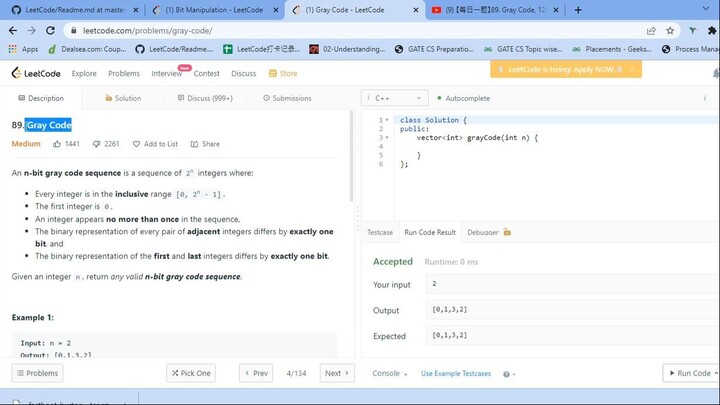
Task: Click the help question mark icon
Action: coord(506,374)
